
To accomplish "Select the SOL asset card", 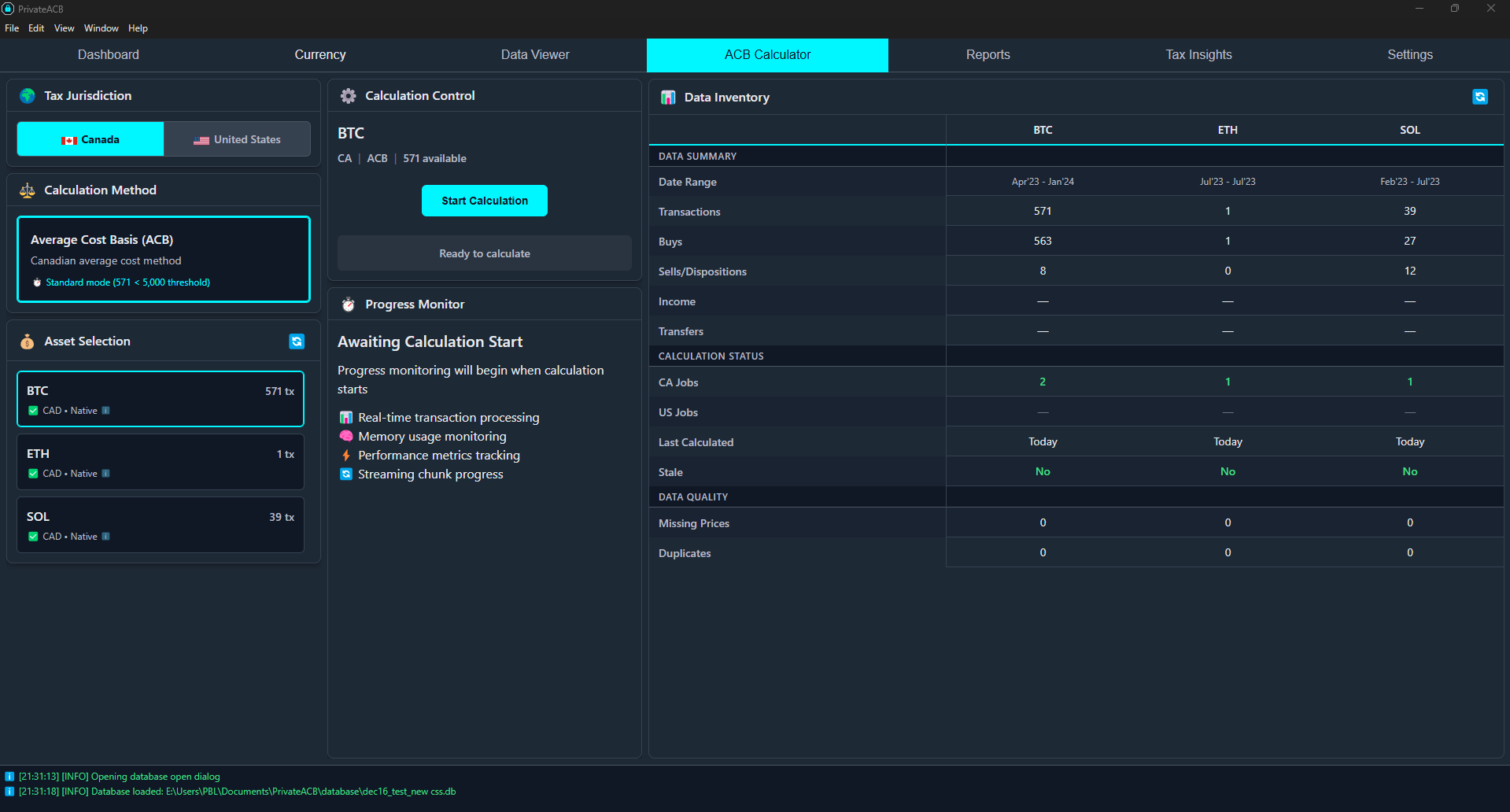I will 160,524.
